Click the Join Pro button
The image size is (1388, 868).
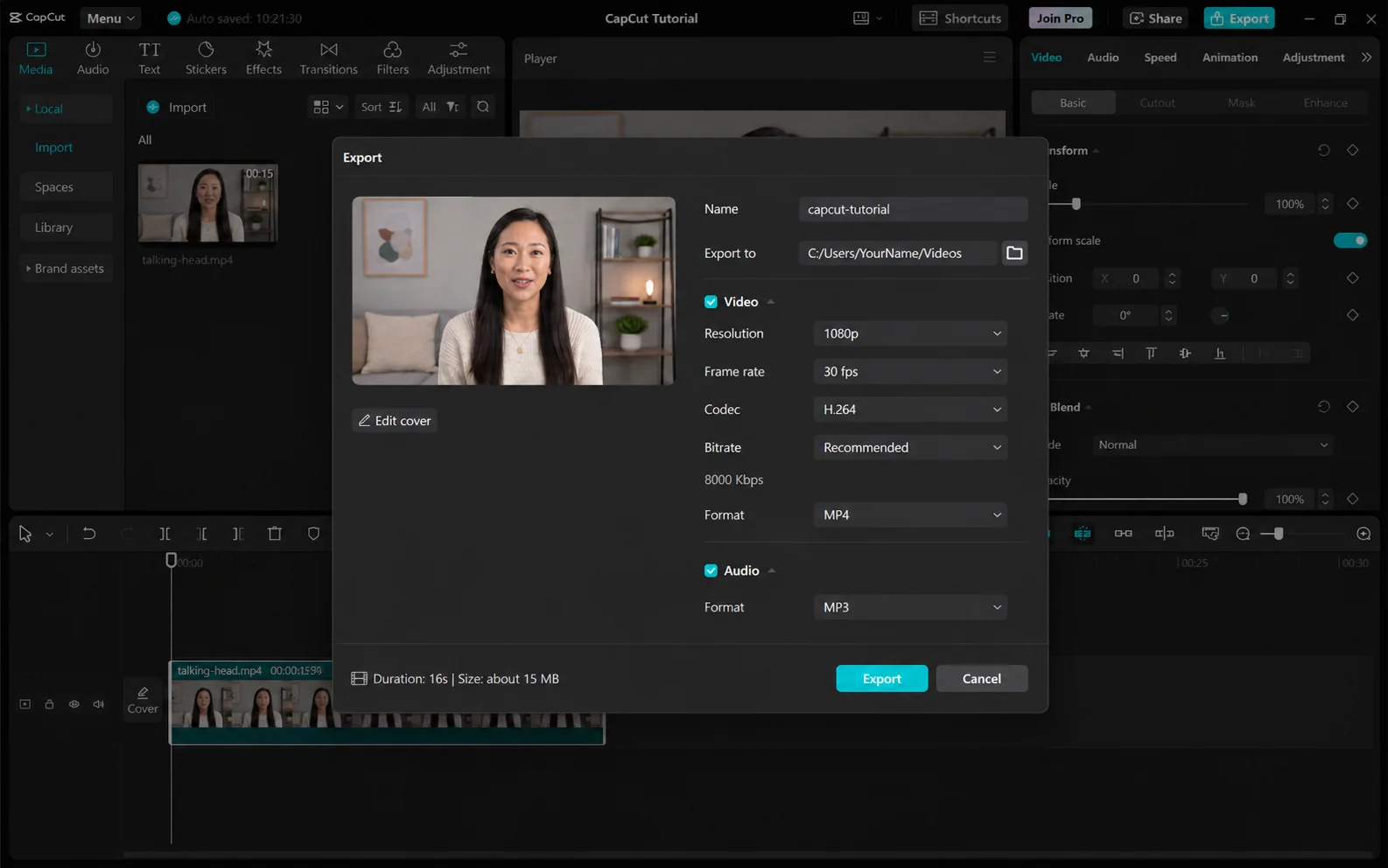[1061, 18]
